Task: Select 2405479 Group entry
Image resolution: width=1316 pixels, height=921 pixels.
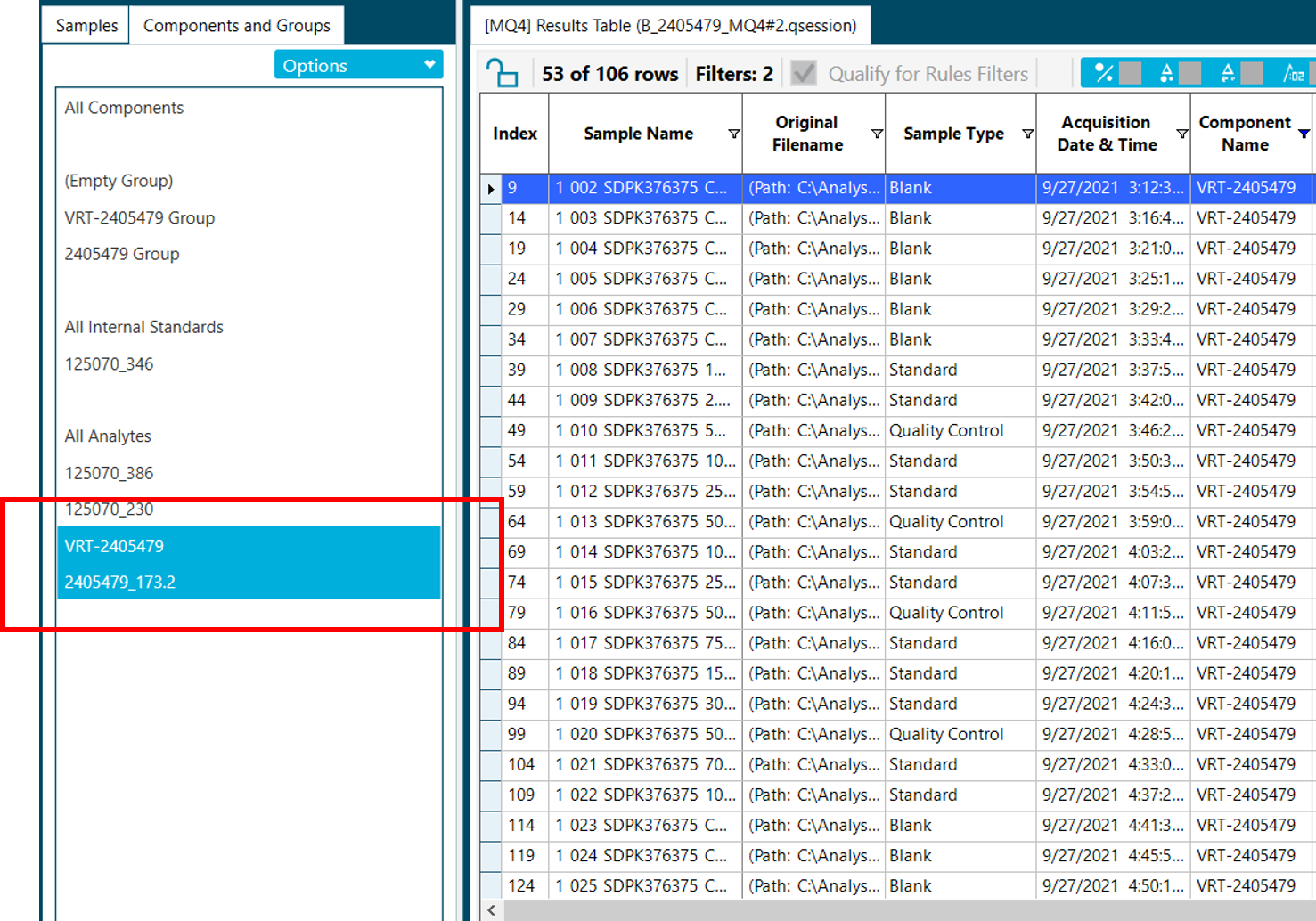Action: click(121, 254)
